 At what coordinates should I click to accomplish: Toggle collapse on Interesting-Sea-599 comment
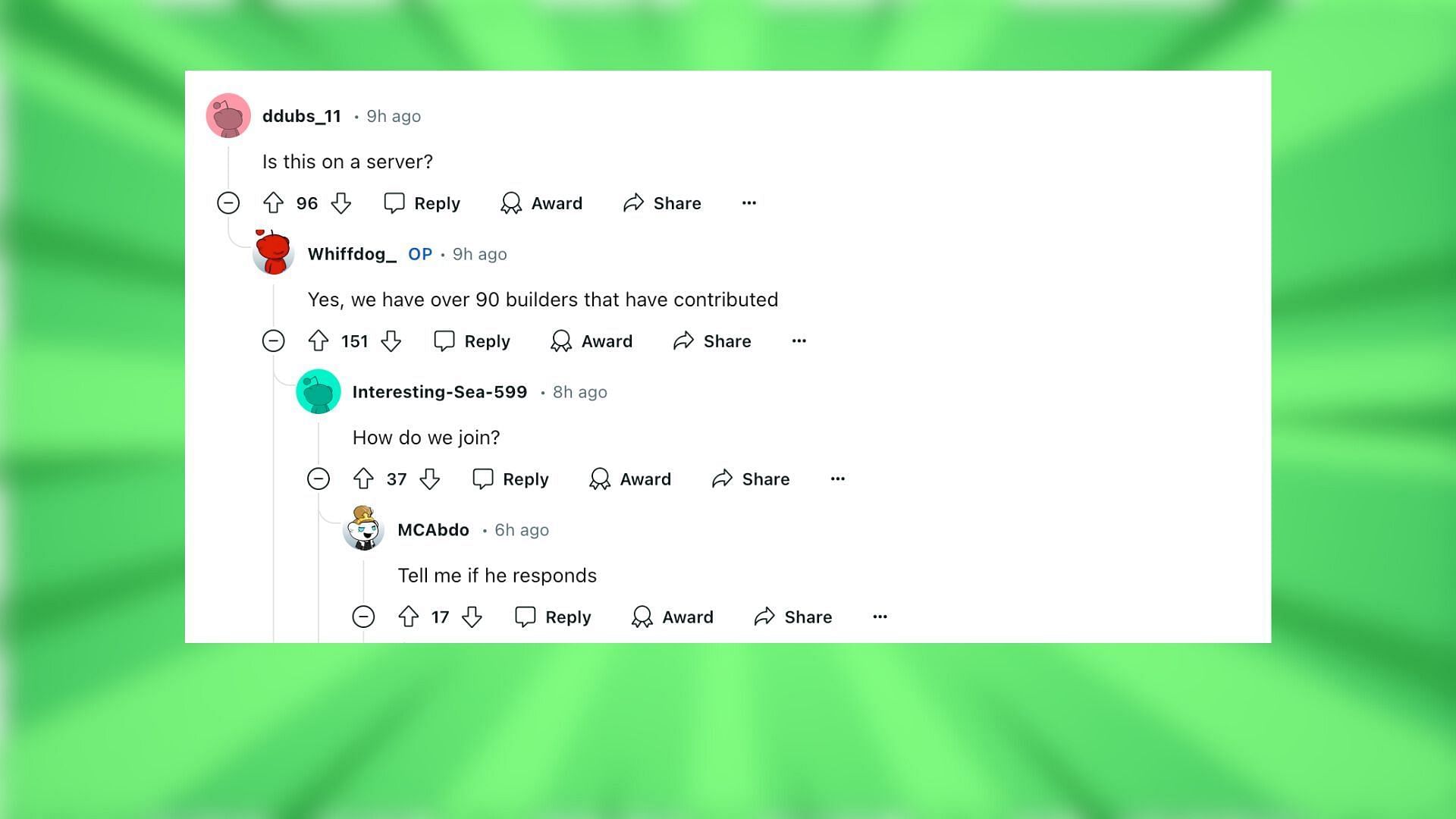coord(318,478)
